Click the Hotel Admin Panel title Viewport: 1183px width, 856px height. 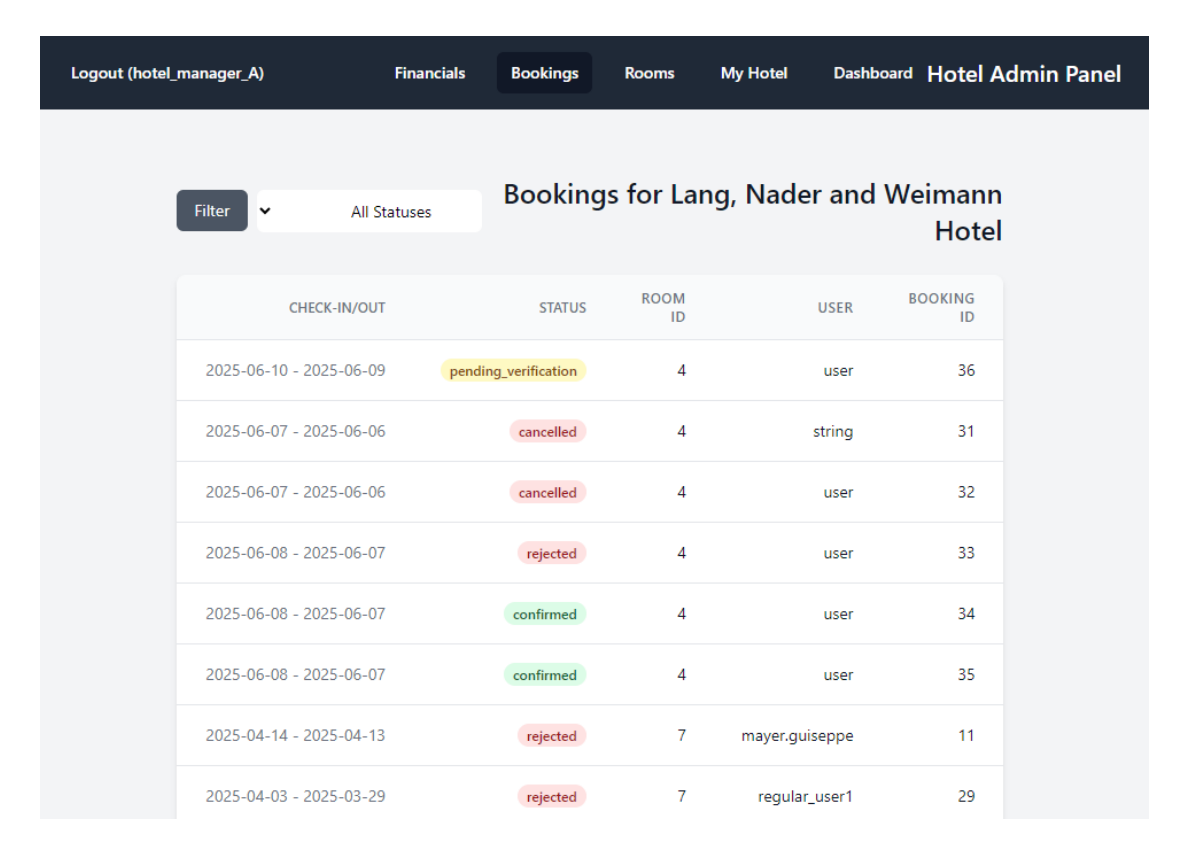pos(1024,74)
